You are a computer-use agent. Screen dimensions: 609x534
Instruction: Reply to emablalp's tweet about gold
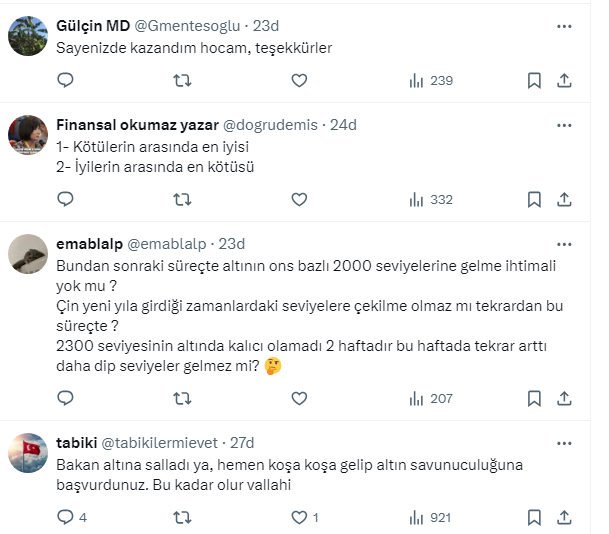pyautogui.click(x=65, y=399)
